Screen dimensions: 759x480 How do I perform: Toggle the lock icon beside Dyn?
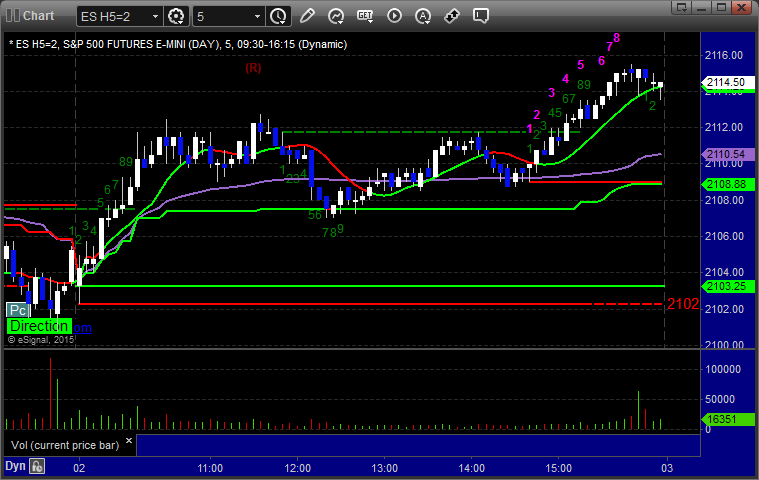coord(37,466)
